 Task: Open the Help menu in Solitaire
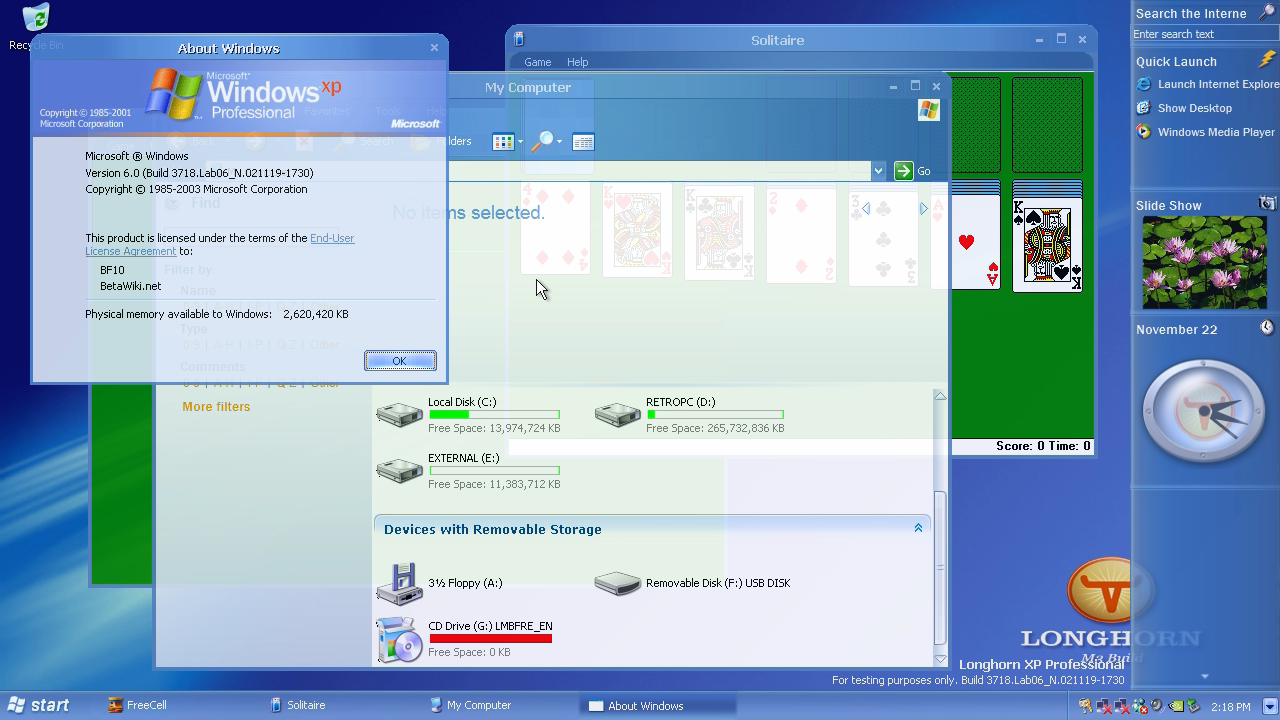(x=577, y=62)
